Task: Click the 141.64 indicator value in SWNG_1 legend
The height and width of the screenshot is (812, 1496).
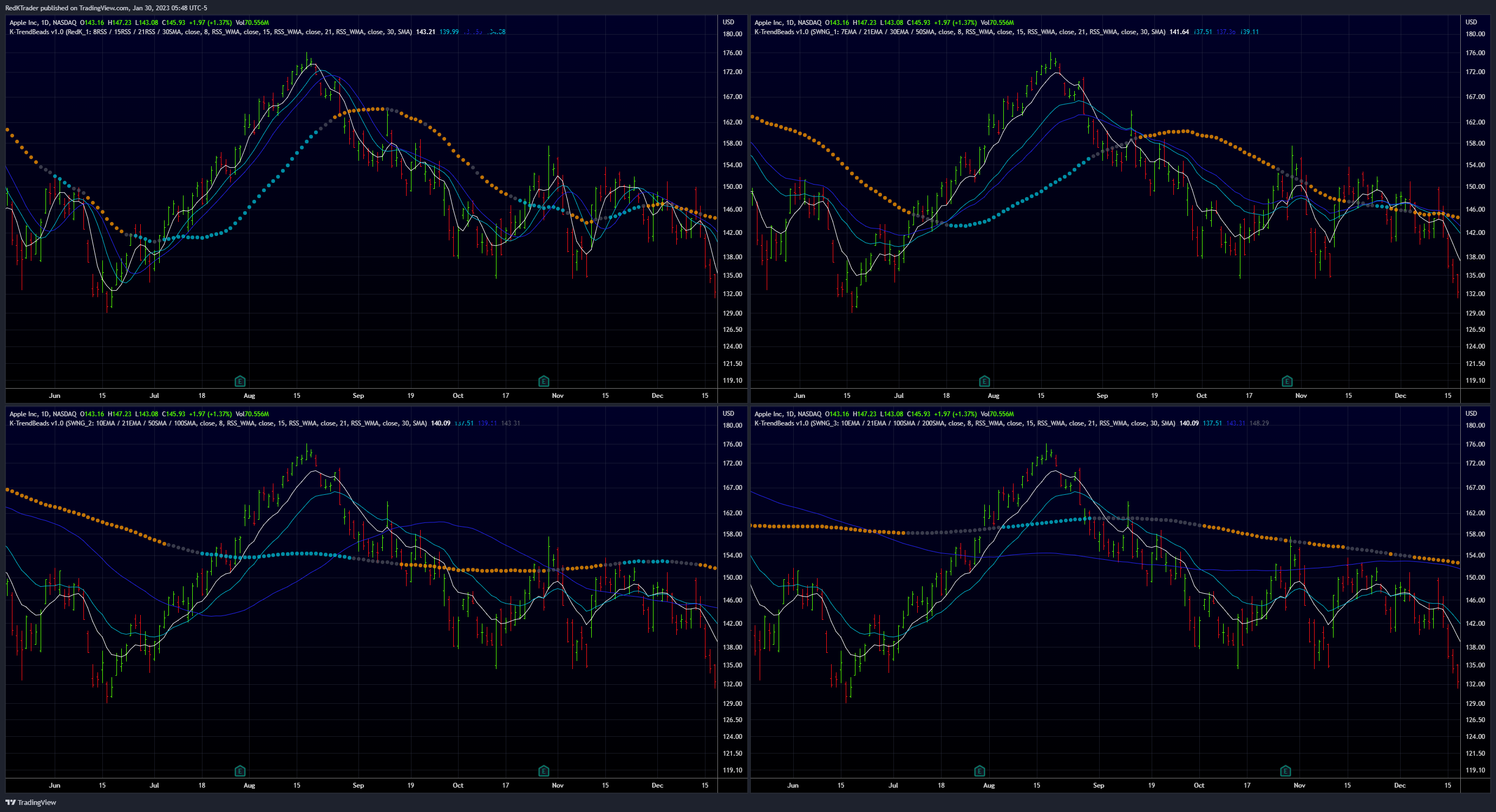Action: (x=1179, y=32)
